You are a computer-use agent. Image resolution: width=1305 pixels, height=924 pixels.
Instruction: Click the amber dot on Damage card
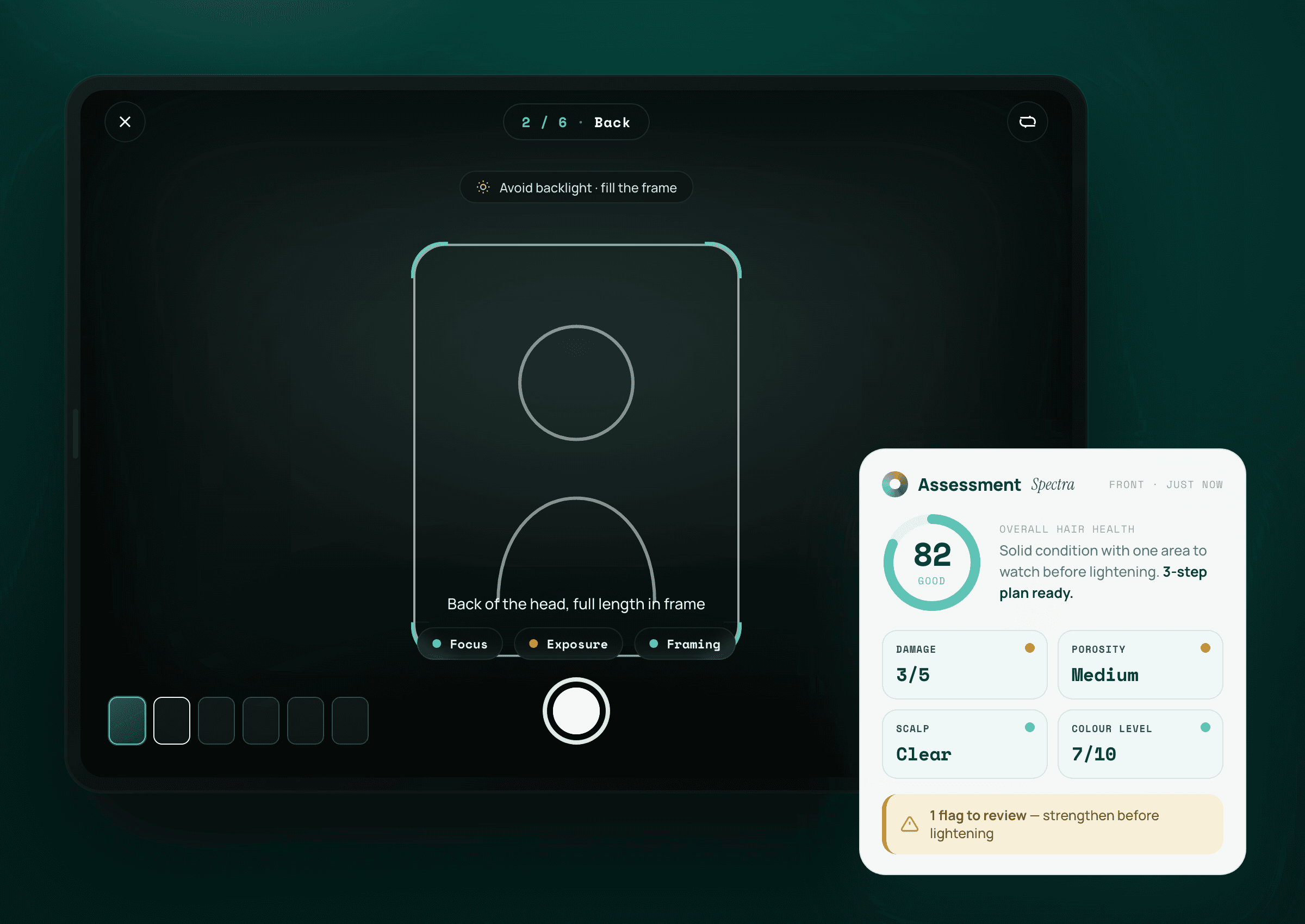click(x=1029, y=647)
